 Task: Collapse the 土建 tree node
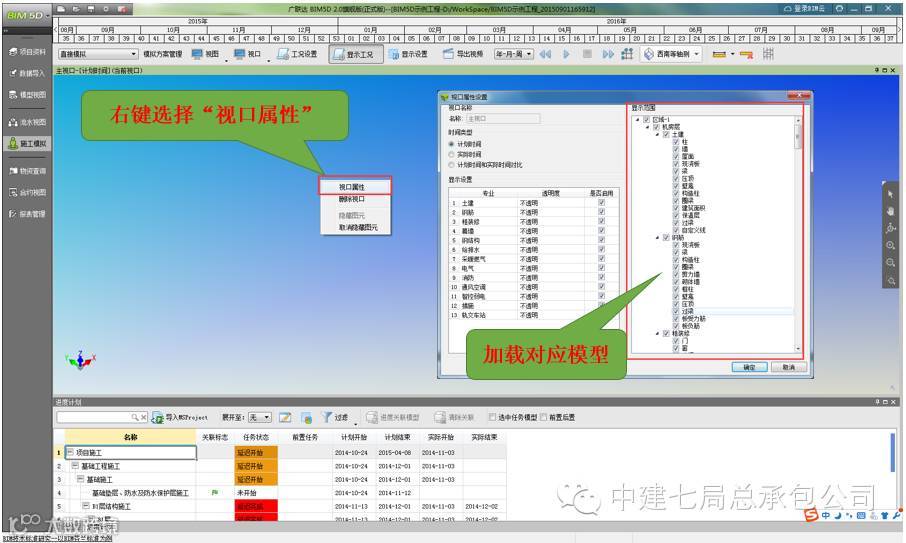pyautogui.click(x=658, y=134)
